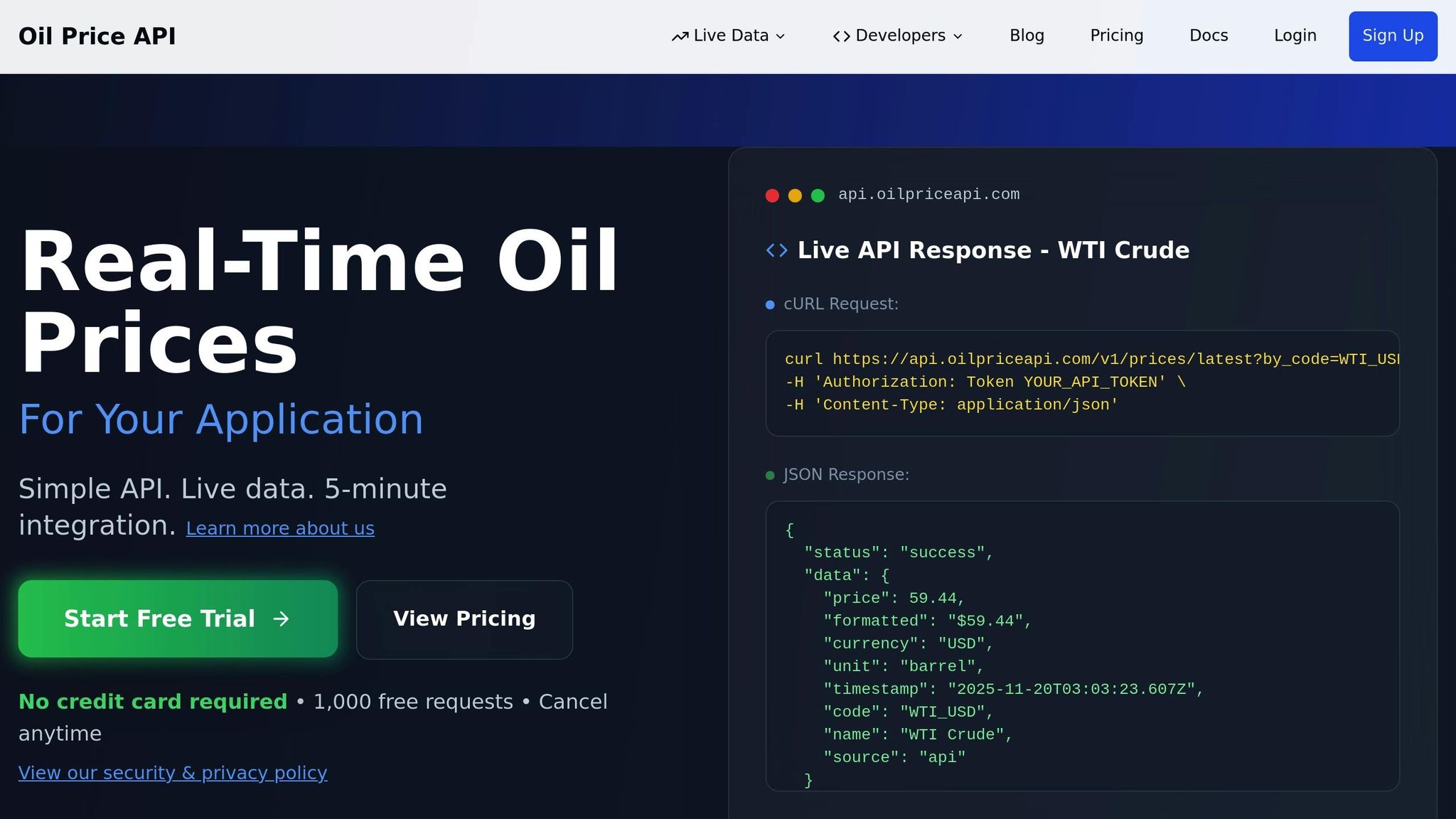Click the Start Free Trial button
Screen dimensions: 1456x819
coord(178,619)
